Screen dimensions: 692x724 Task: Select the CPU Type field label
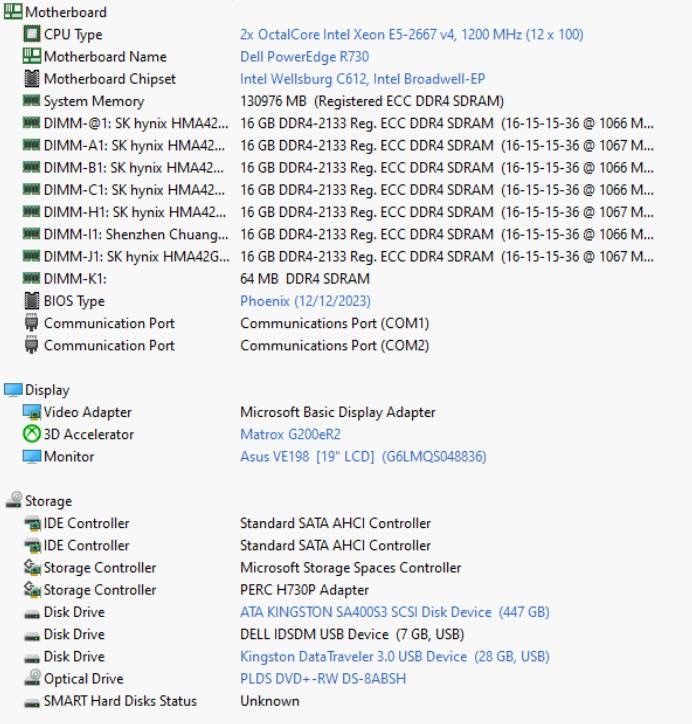coord(73,35)
